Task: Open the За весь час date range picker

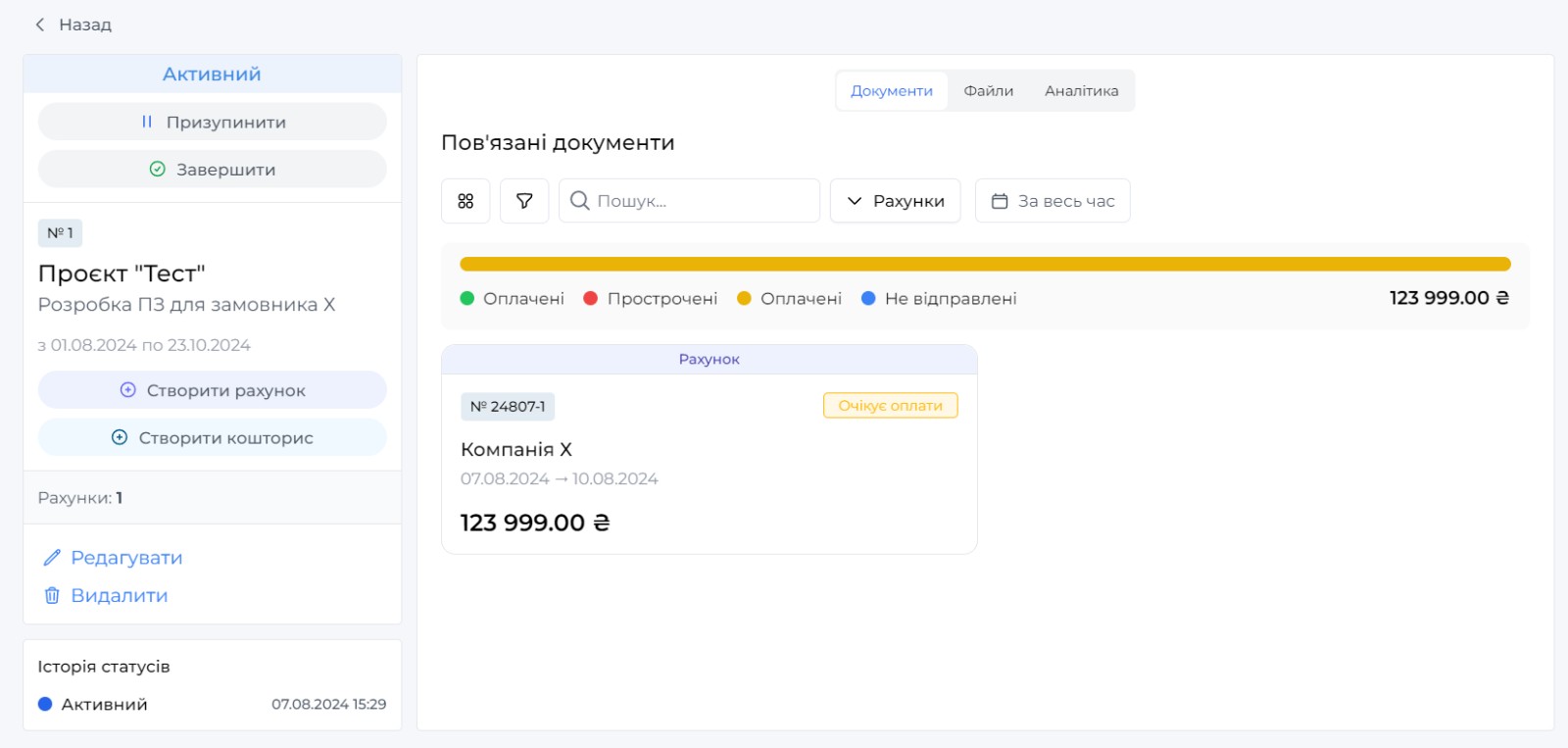Action: tap(1053, 201)
